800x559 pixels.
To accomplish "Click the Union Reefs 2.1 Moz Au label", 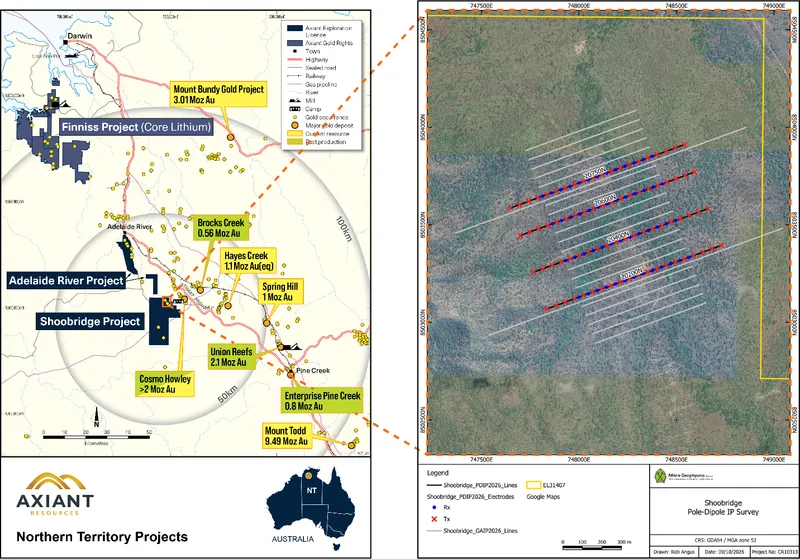I will (231, 357).
